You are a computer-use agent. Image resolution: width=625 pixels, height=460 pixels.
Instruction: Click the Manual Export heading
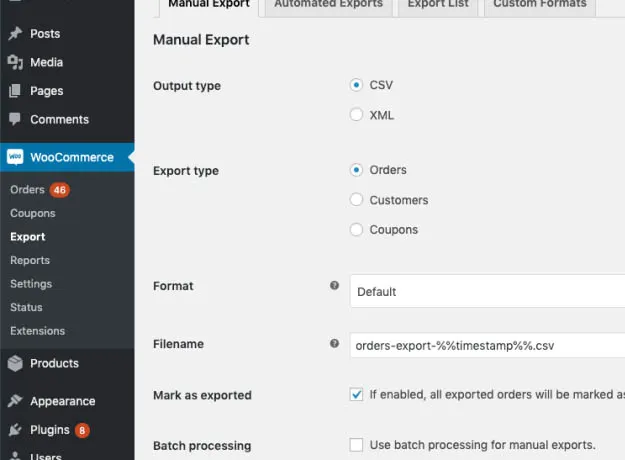(x=201, y=40)
